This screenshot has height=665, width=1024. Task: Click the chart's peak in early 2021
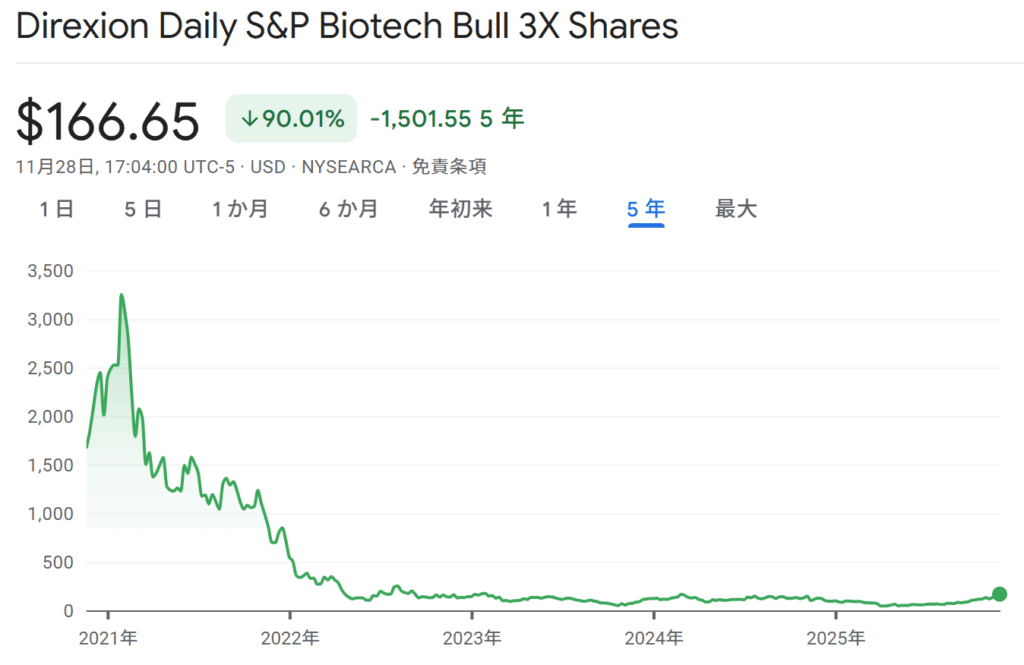121,296
